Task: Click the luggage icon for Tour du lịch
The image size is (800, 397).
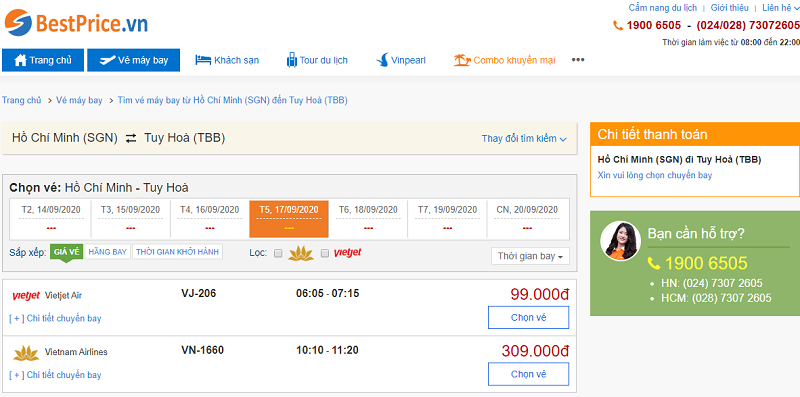Action: point(292,60)
